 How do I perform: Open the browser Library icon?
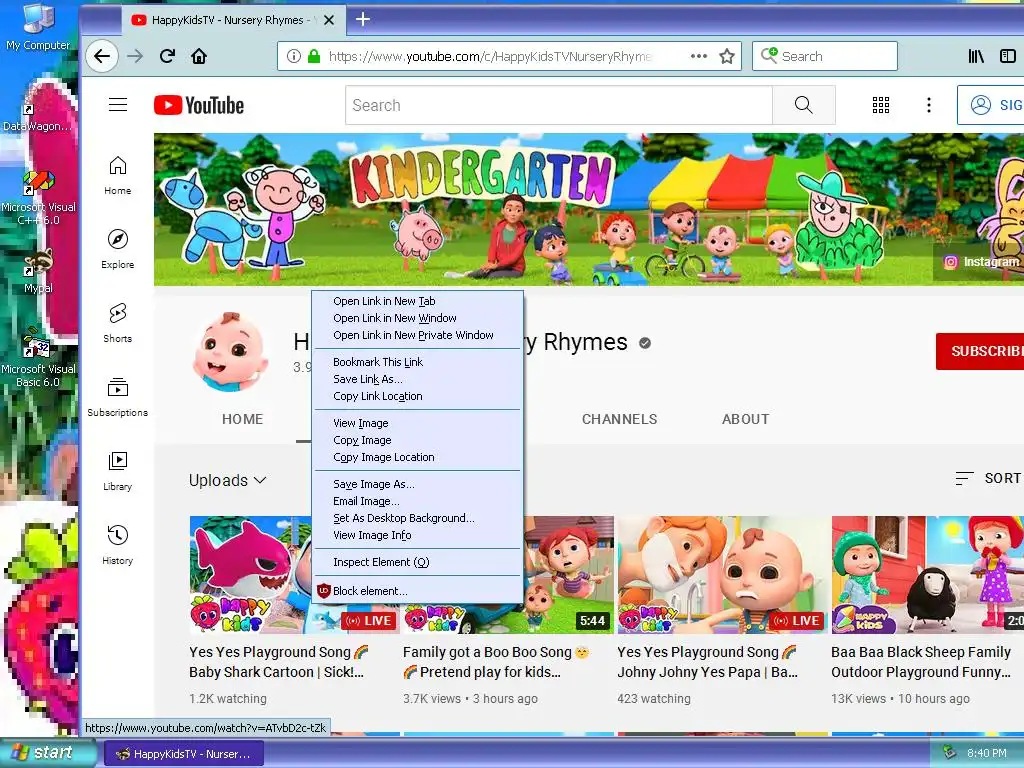click(976, 56)
